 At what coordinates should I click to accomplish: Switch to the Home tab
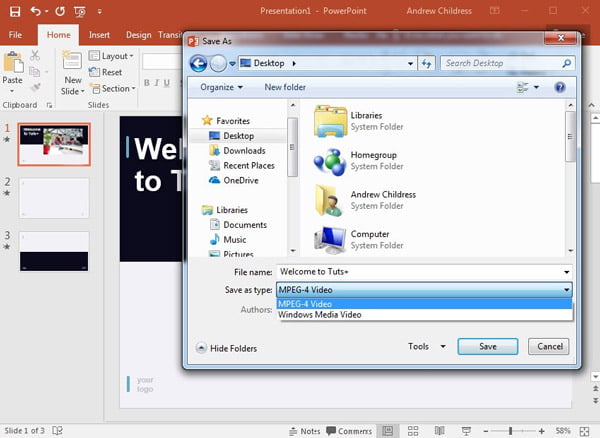click(59, 35)
